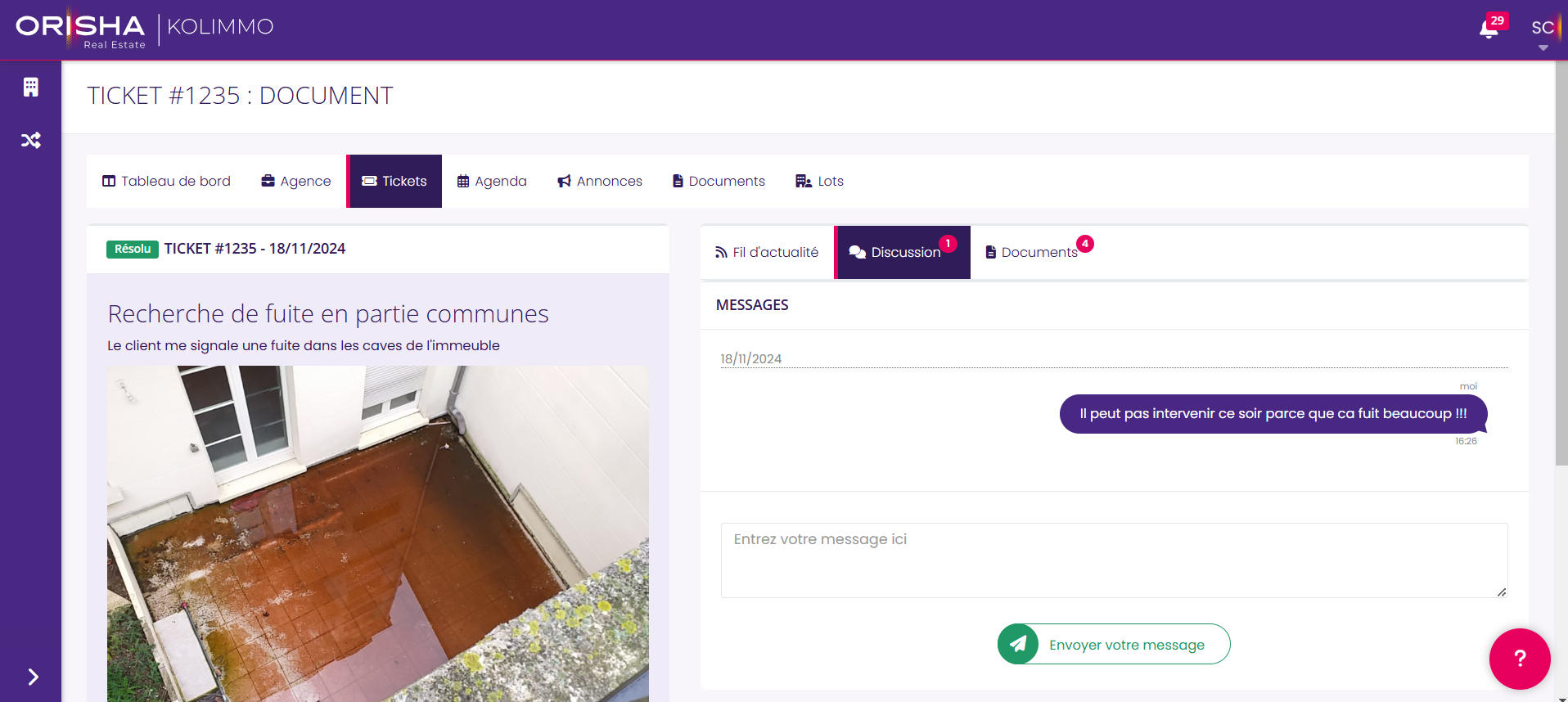Click the building icon in sidebar
Screen dimensions: 1568x702
(30, 87)
